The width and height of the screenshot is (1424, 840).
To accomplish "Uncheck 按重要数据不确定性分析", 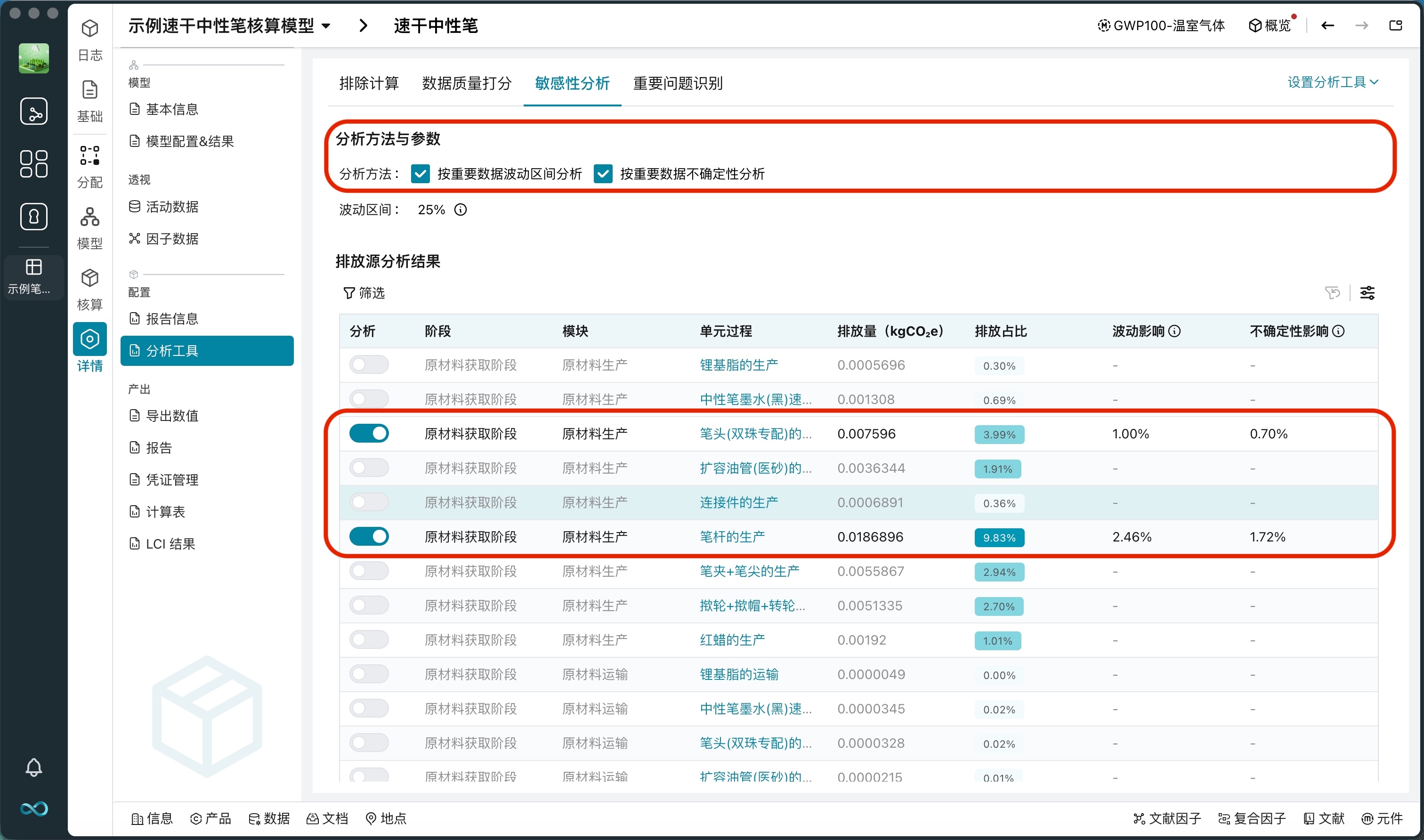I will [603, 174].
